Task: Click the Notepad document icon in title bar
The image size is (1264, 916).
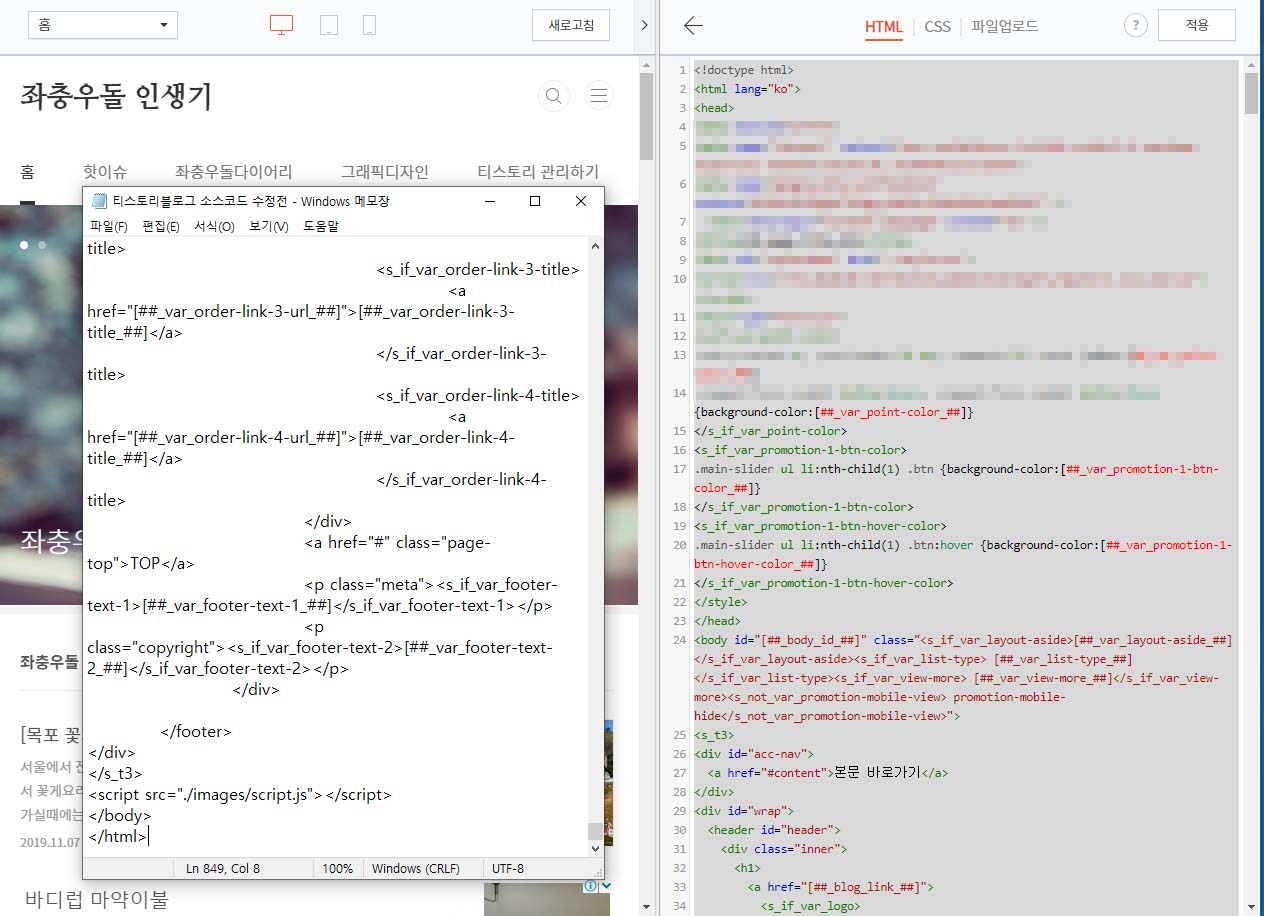Action: pyautogui.click(x=99, y=201)
